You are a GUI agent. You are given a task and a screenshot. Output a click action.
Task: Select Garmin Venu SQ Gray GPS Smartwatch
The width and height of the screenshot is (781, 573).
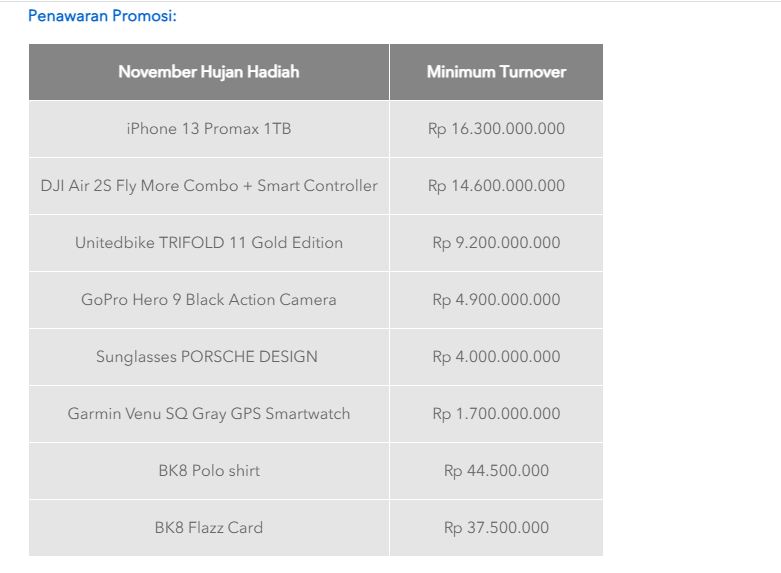coord(209,414)
